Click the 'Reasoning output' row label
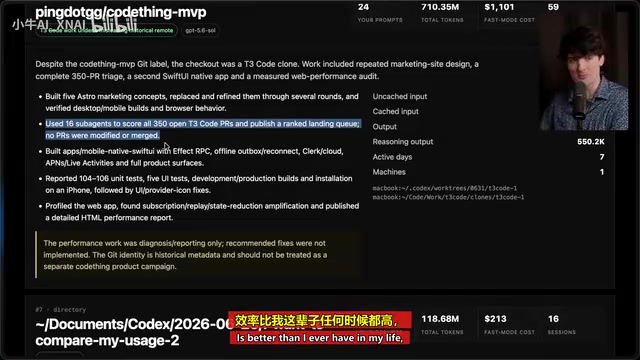 402,142
